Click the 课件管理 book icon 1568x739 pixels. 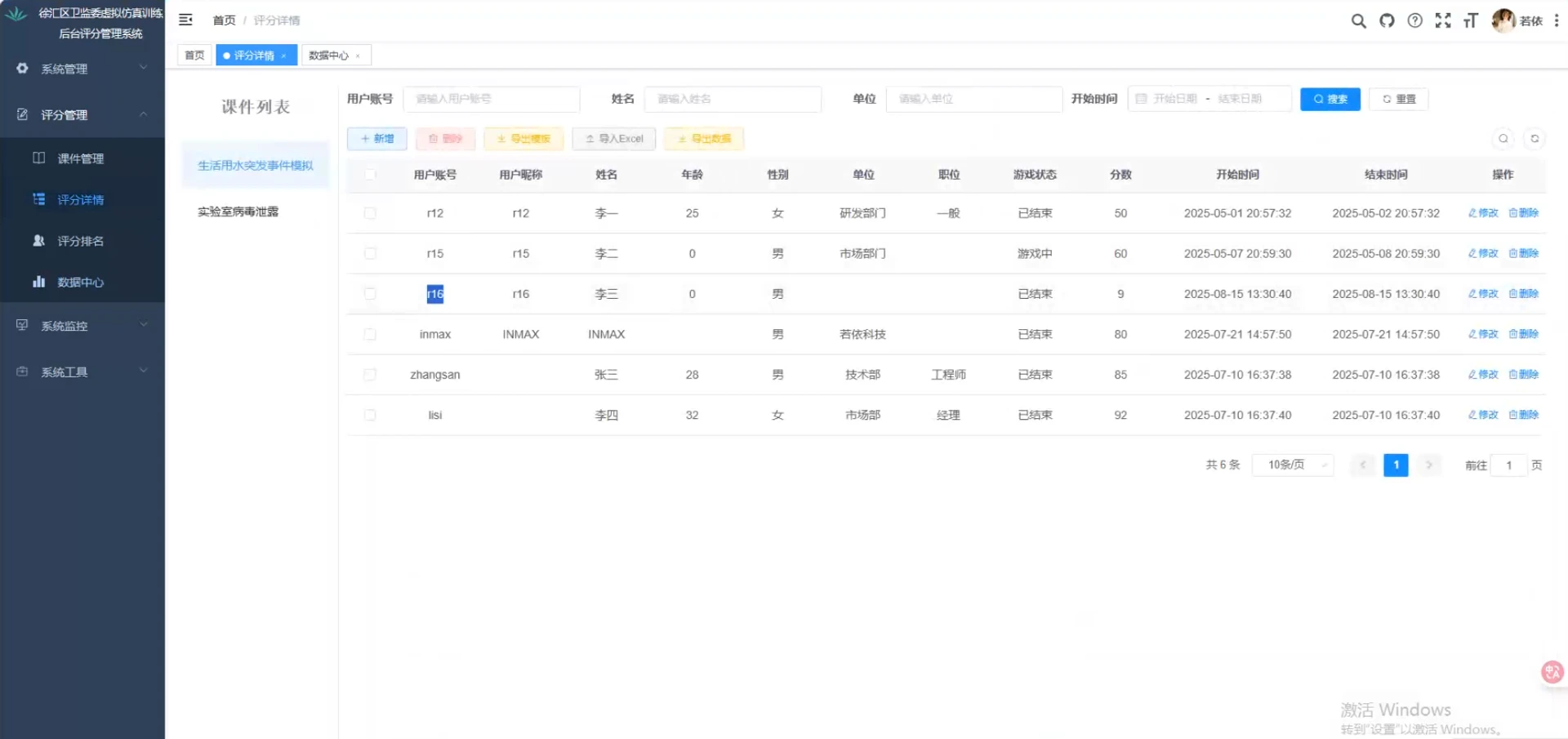point(38,158)
